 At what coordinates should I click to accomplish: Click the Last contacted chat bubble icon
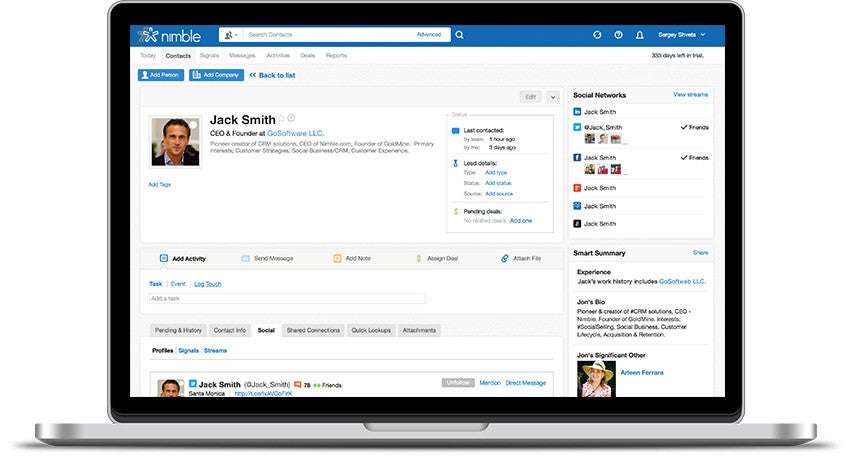(x=455, y=131)
